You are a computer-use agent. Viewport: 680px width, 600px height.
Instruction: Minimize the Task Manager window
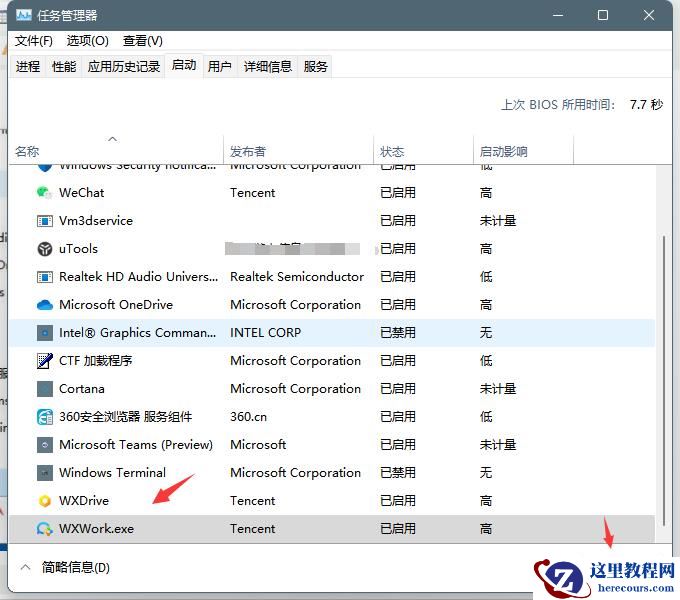tap(558, 16)
